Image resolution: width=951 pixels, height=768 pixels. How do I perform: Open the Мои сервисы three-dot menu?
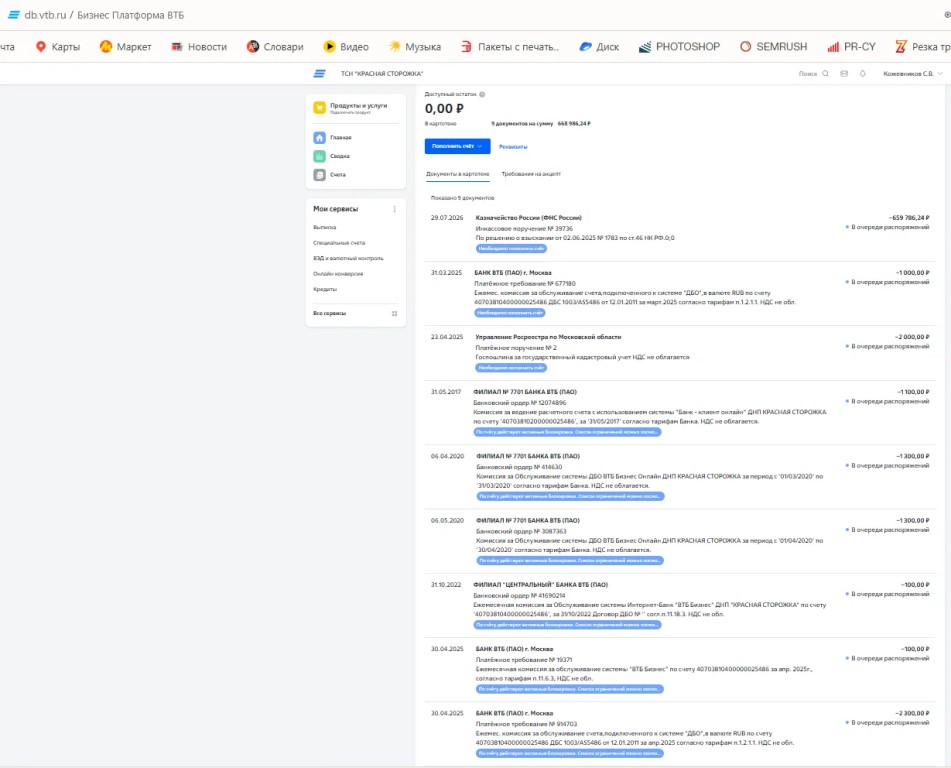[x=394, y=209]
